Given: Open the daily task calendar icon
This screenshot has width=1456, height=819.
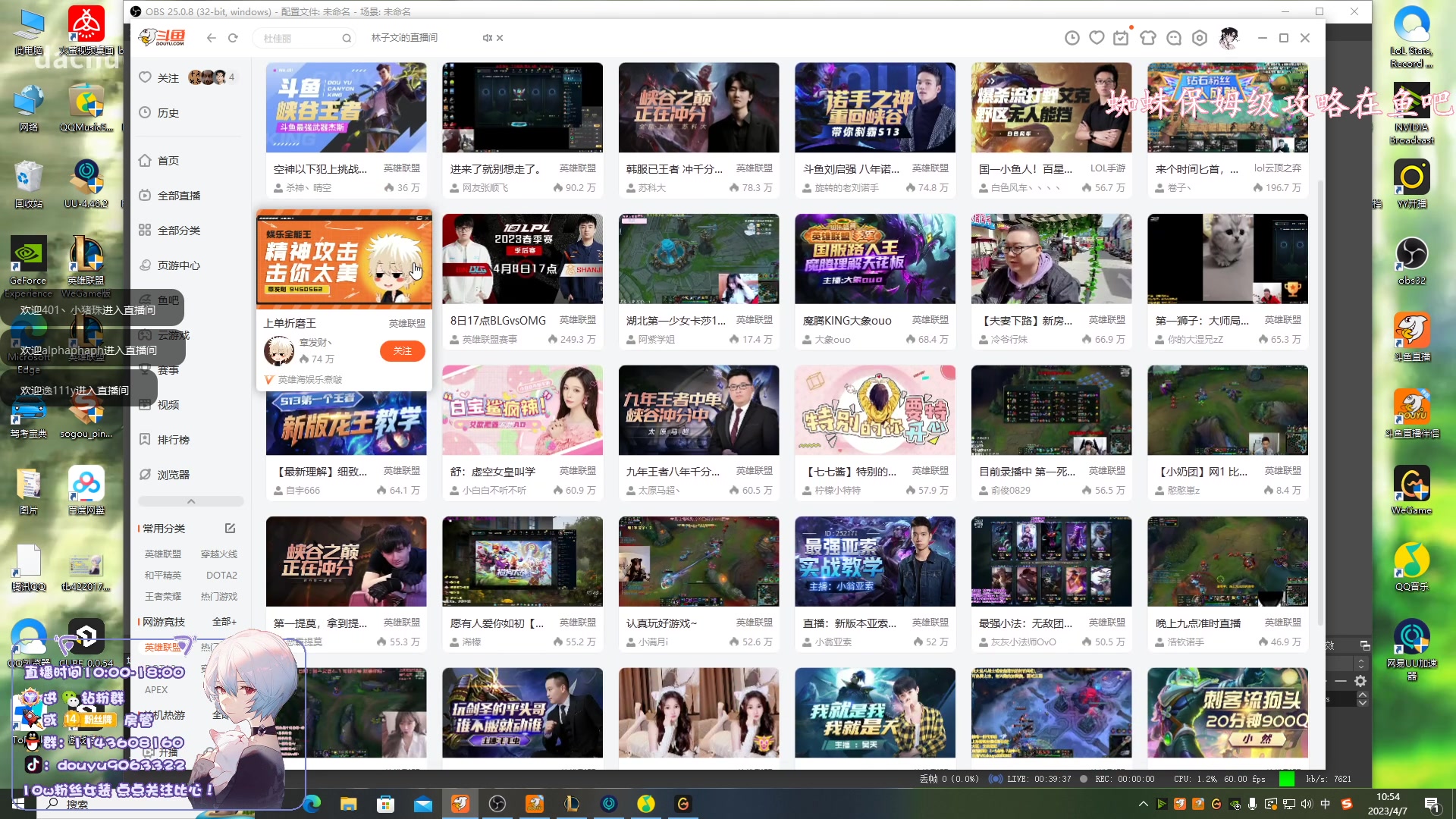Looking at the screenshot, I should (1121, 38).
